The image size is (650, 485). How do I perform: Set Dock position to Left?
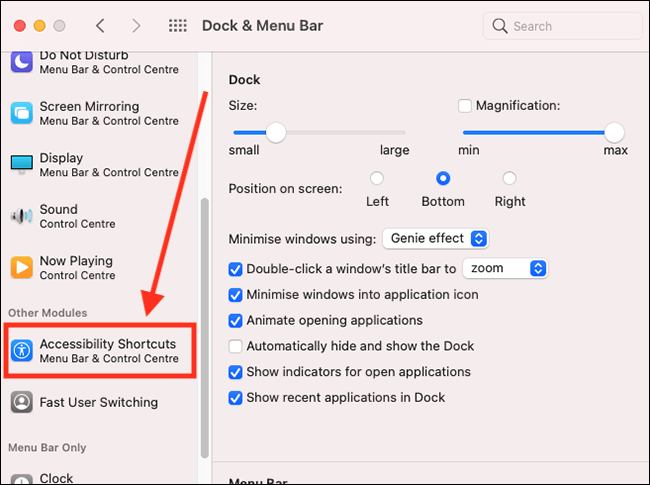[377, 178]
